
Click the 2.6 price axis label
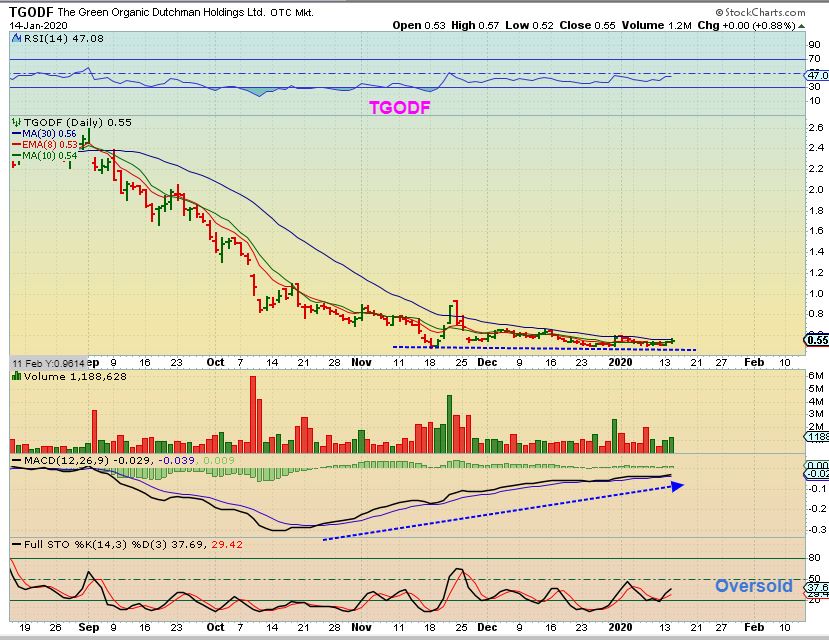pos(816,127)
